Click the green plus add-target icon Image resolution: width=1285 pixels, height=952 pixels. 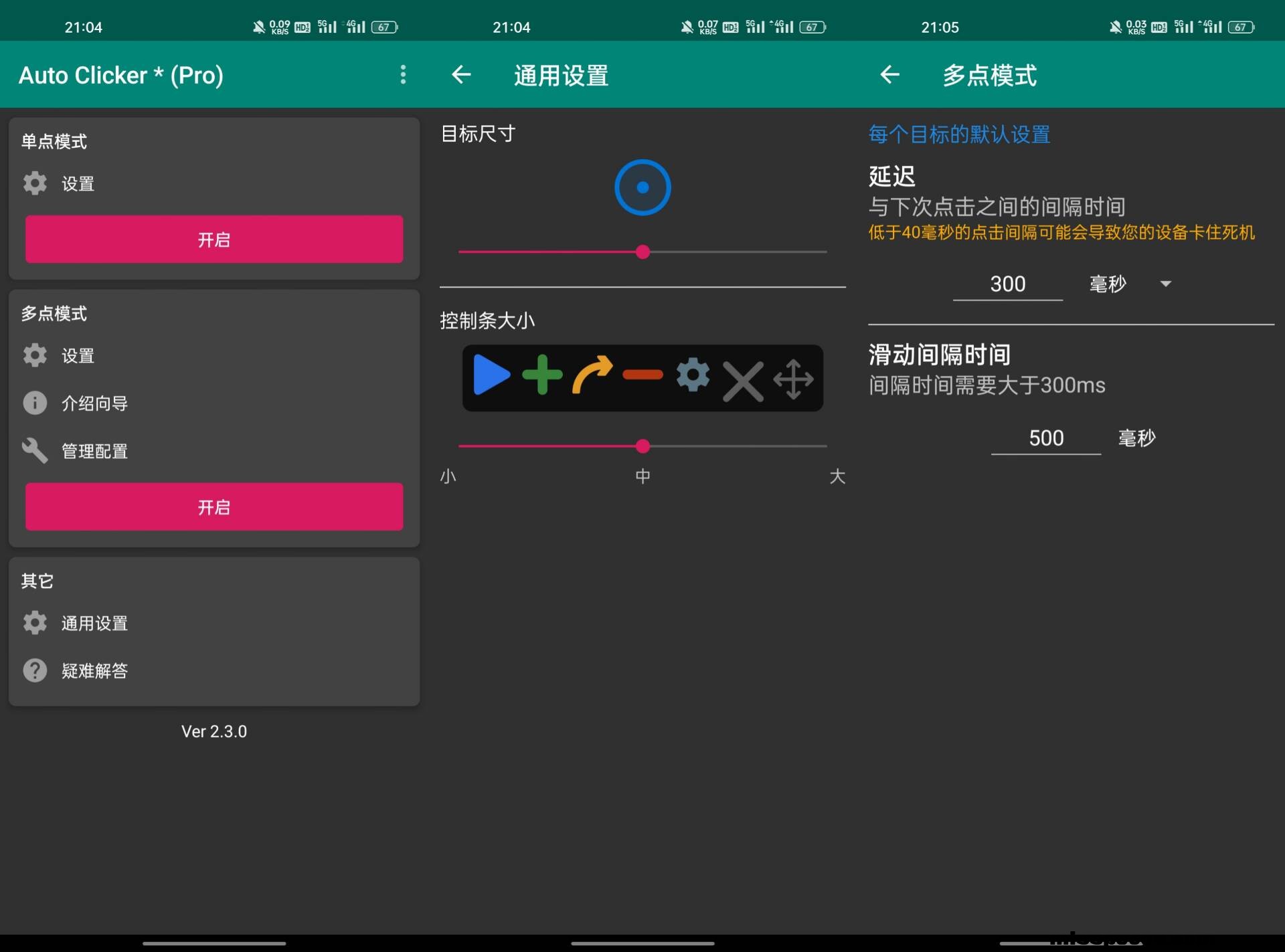point(542,376)
